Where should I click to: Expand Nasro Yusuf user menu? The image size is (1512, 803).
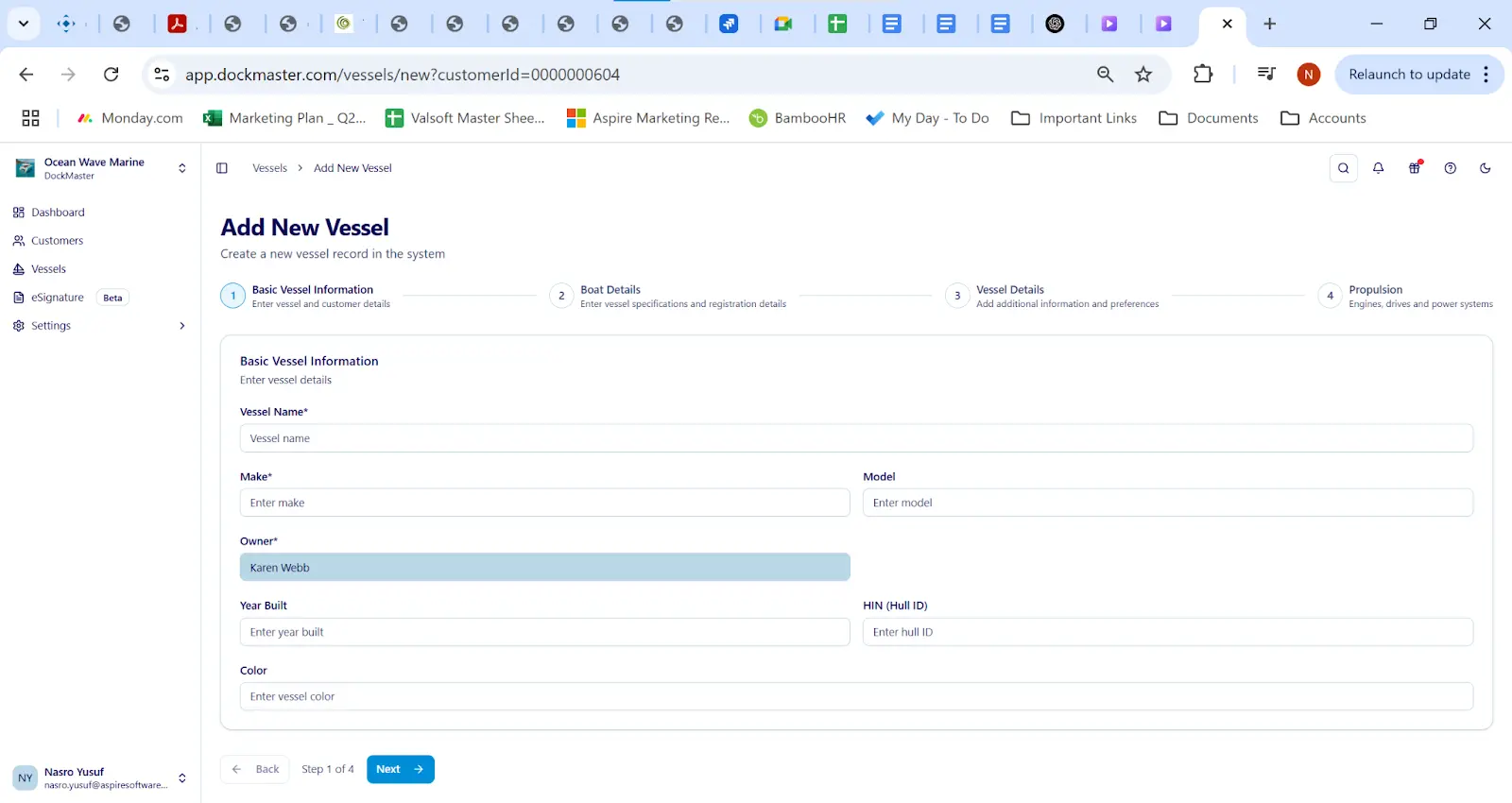pos(99,777)
